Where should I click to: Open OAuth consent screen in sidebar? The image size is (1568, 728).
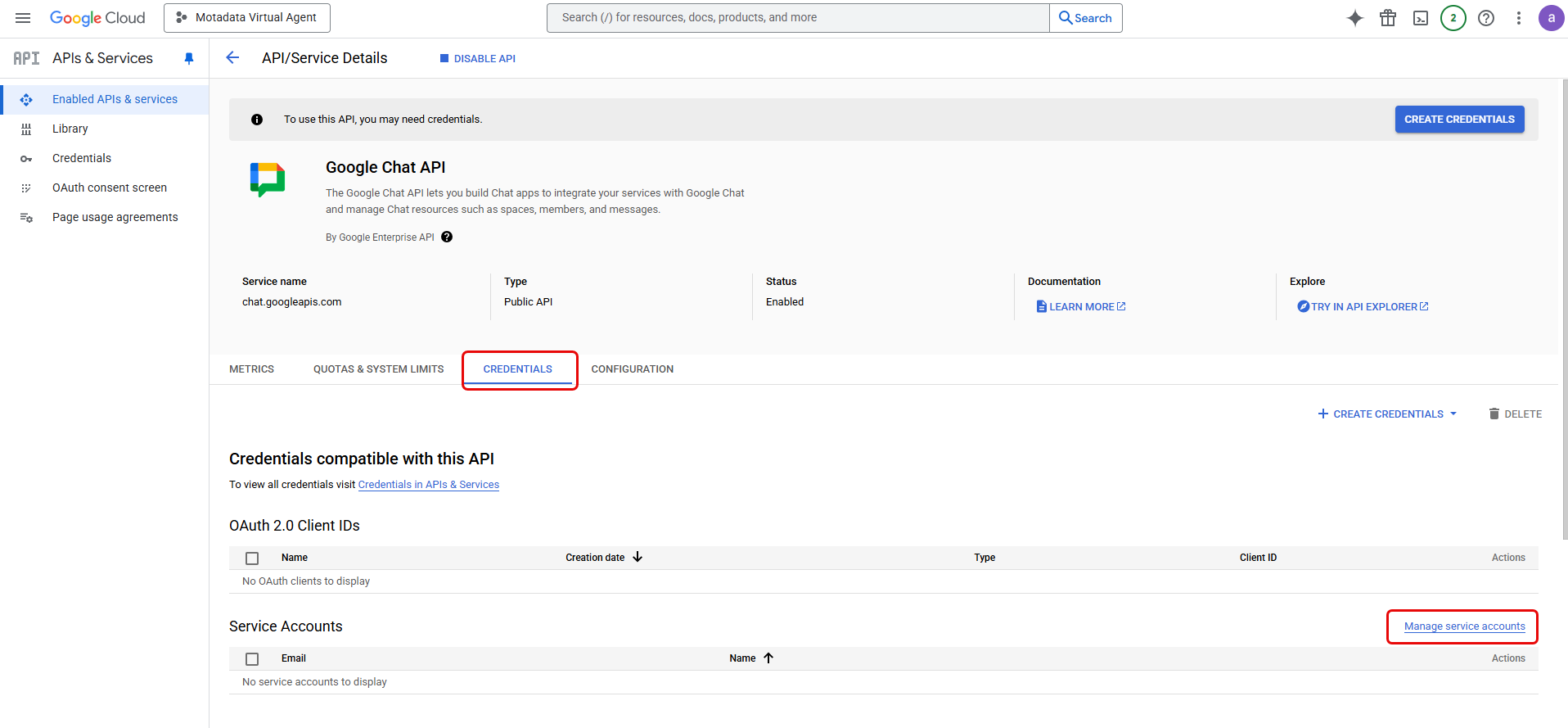(105, 188)
